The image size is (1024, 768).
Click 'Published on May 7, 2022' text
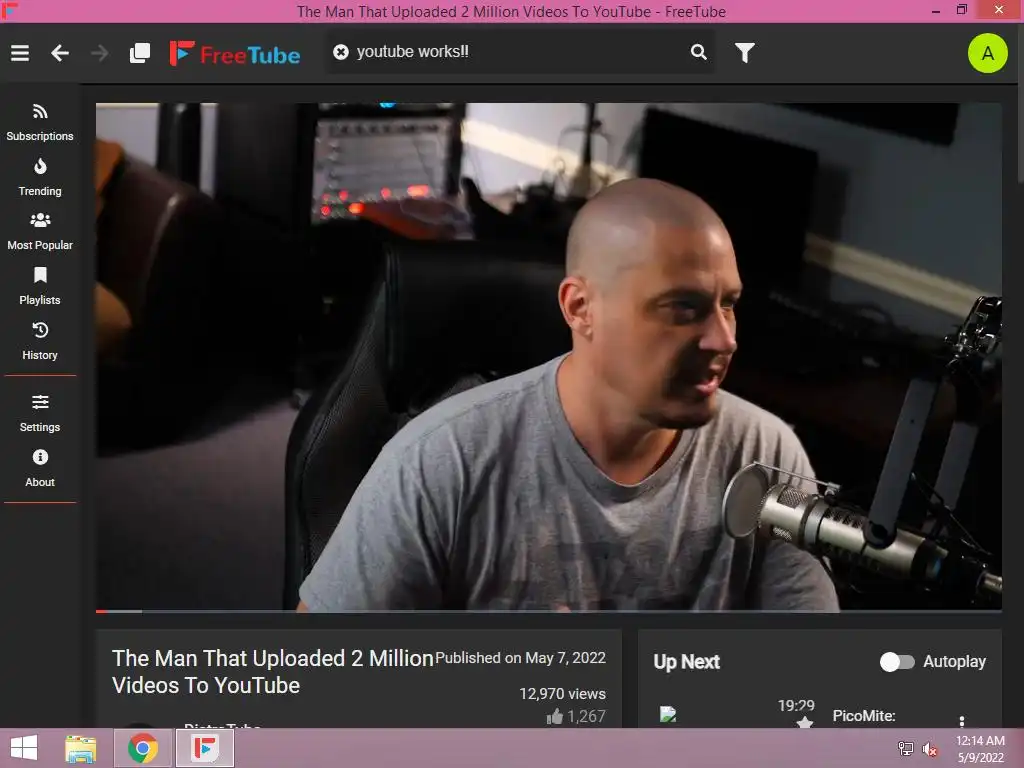[520, 658]
